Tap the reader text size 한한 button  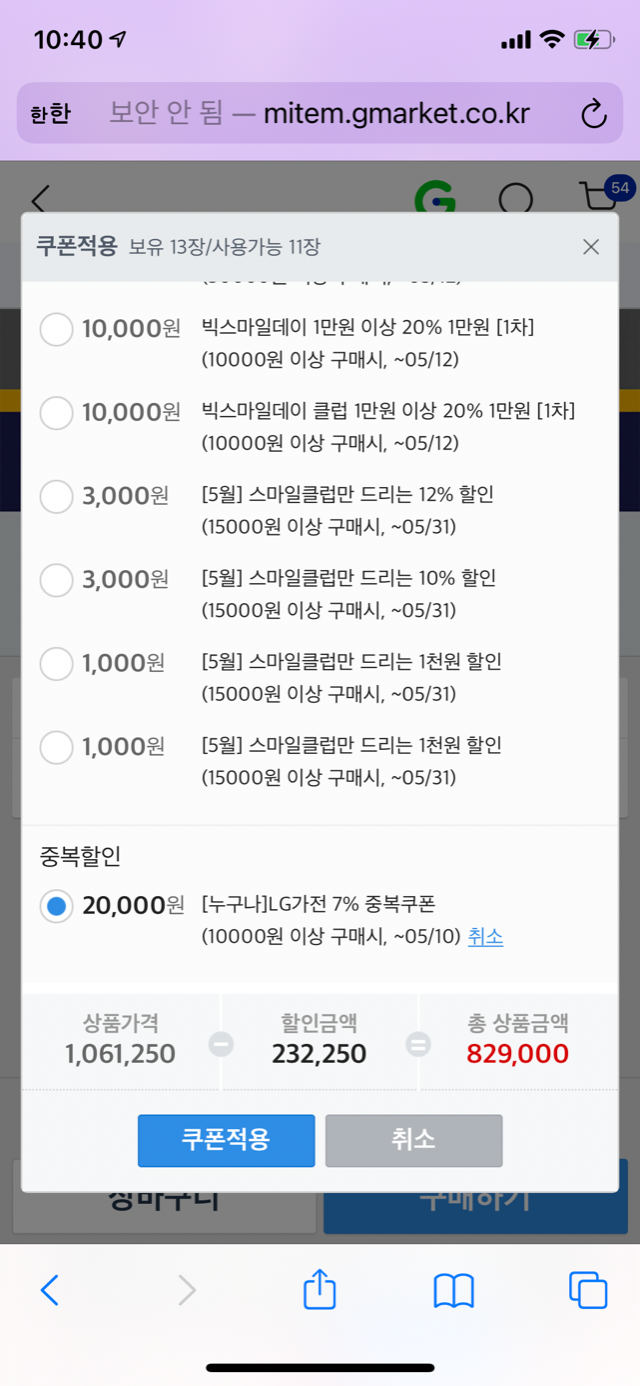coord(50,114)
